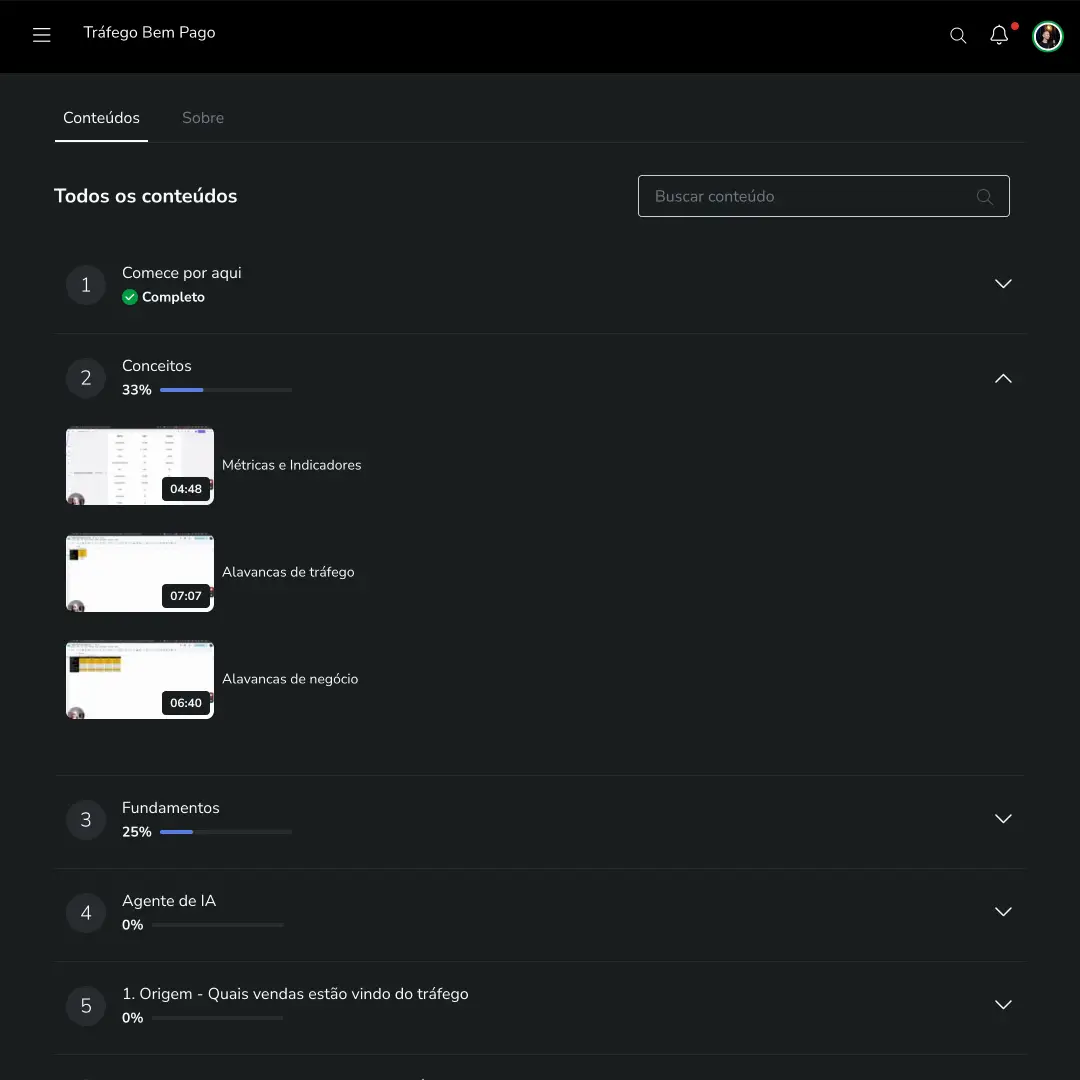Click the Comece por aqui module title
1080x1080 pixels.
coord(182,273)
